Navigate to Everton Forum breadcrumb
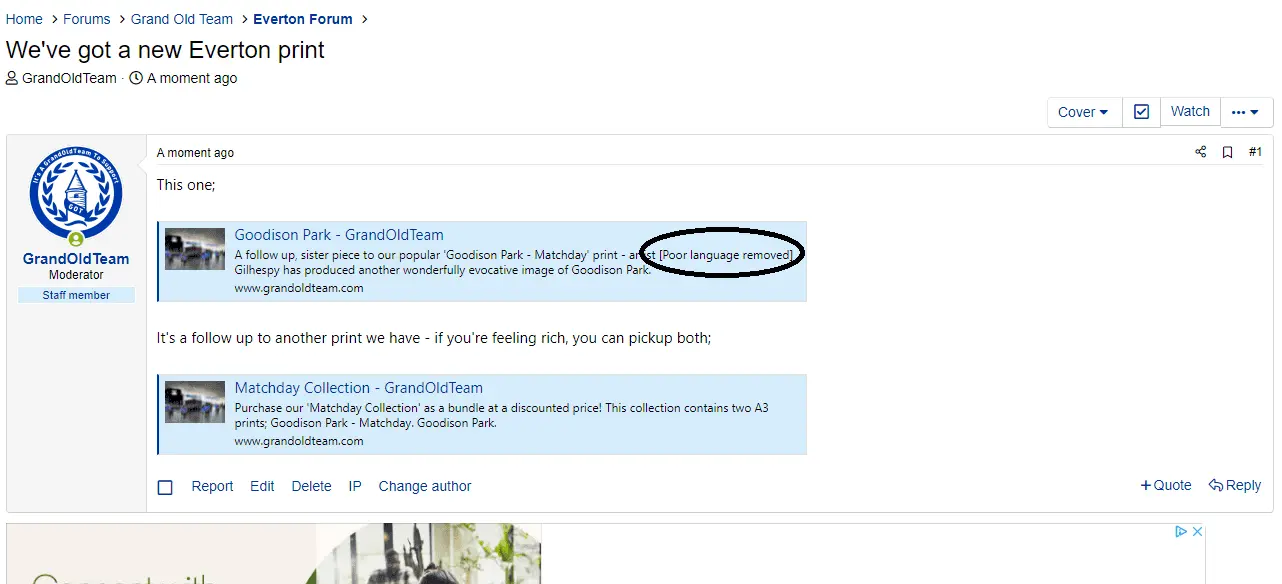The width and height of the screenshot is (1282, 584). point(302,19)
